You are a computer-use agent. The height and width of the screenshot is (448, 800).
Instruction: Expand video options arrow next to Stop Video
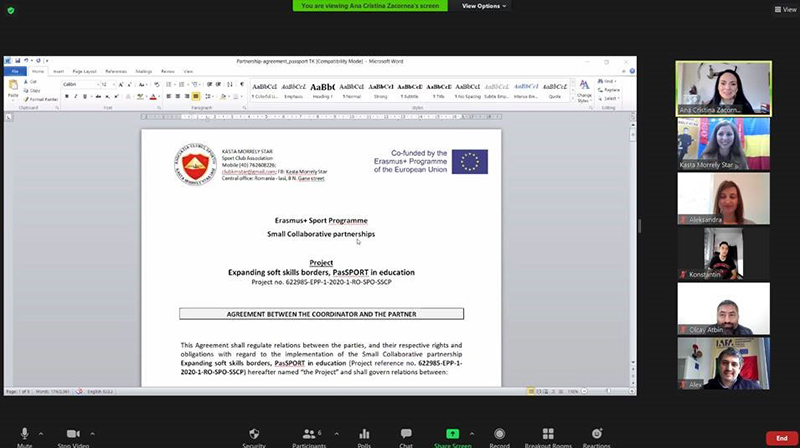92,434
